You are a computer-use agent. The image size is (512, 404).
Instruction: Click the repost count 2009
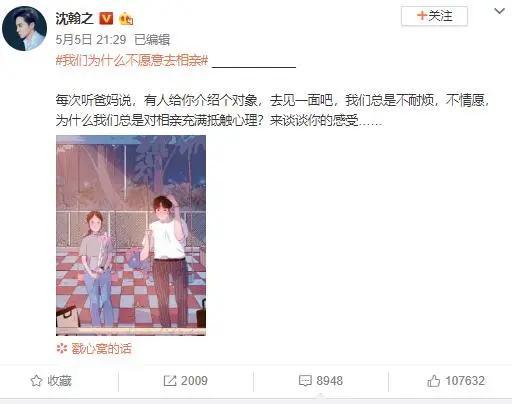(x=194, y=381)
